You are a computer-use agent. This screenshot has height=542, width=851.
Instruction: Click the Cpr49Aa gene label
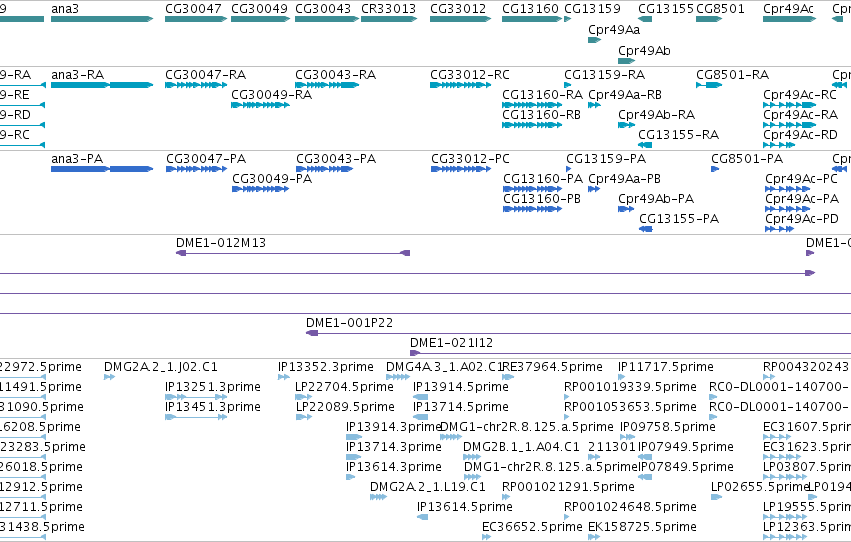coord(614,29)
